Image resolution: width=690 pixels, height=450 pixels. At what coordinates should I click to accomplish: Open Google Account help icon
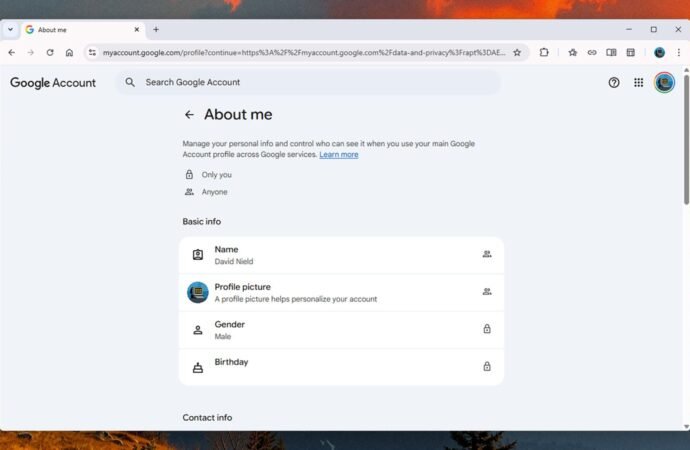point(614,82)
